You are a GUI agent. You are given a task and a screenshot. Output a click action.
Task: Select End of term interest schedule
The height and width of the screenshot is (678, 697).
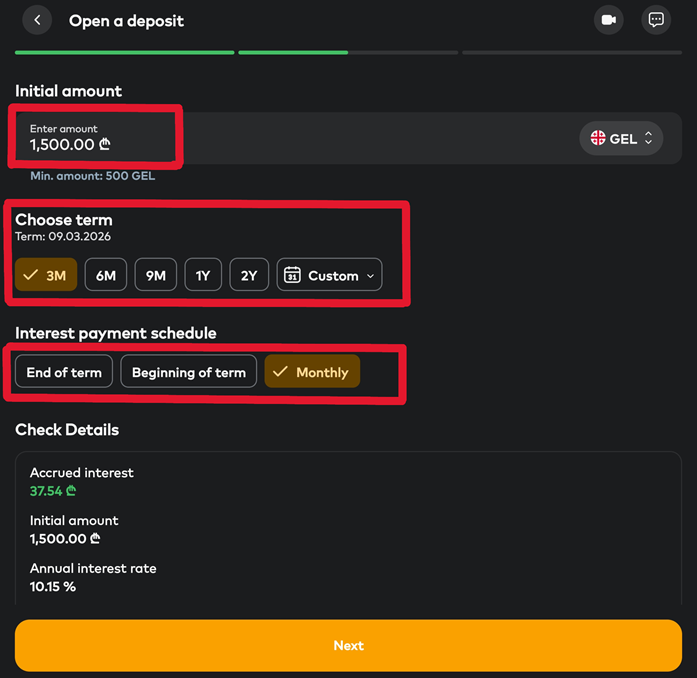pyautogui.click(x=64, y=372)
